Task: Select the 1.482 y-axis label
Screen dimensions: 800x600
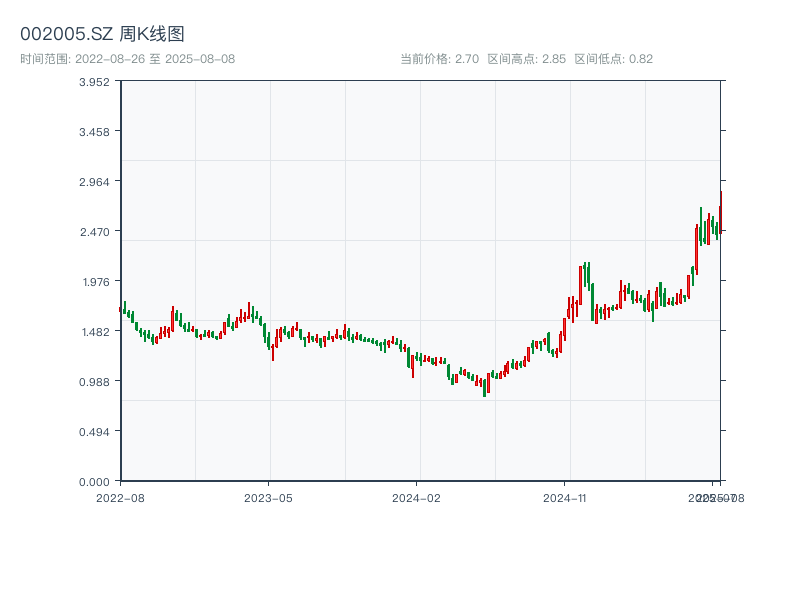Action: pos(94,332)
